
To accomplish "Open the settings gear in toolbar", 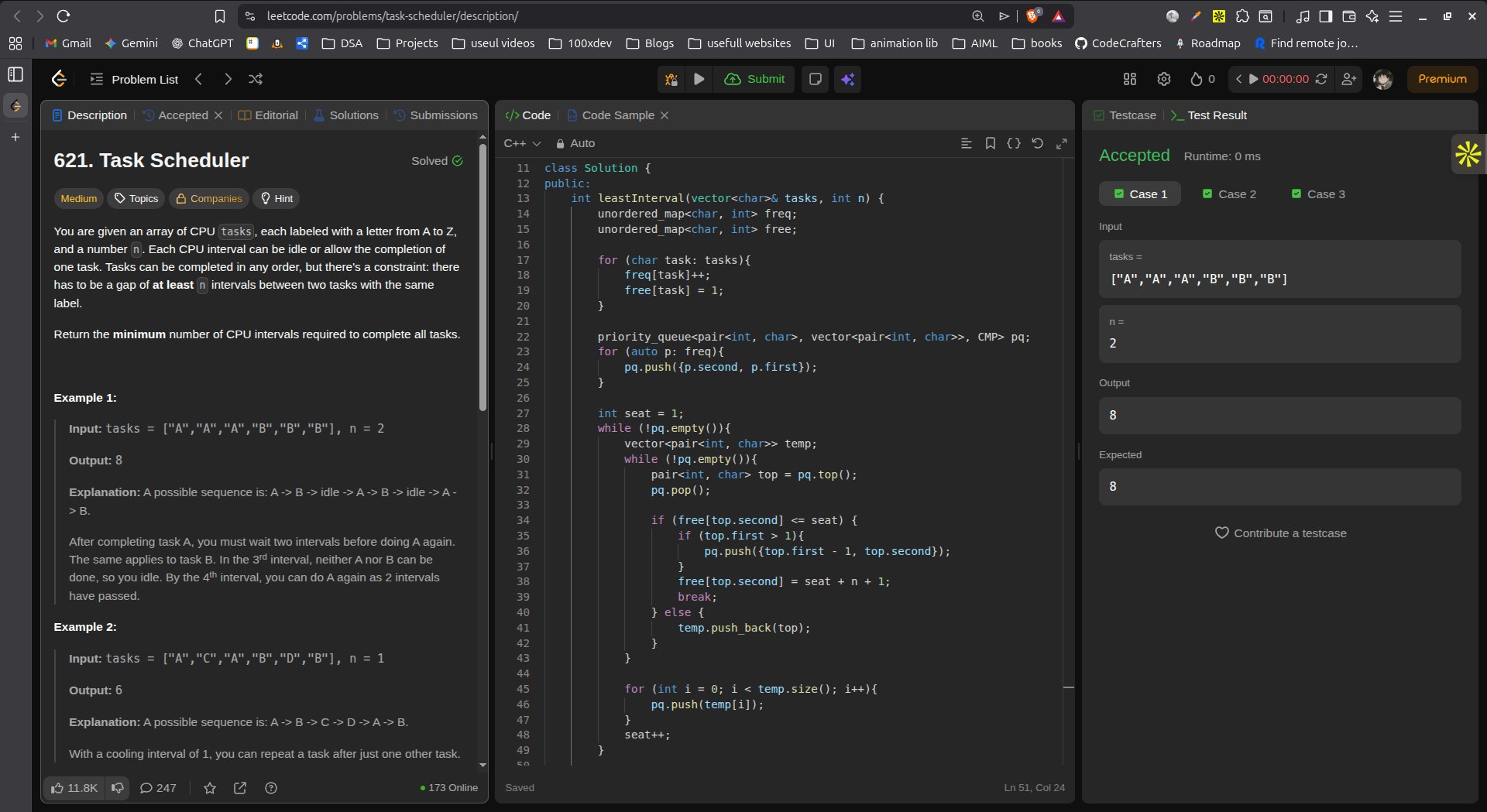I will [1163, 79].
